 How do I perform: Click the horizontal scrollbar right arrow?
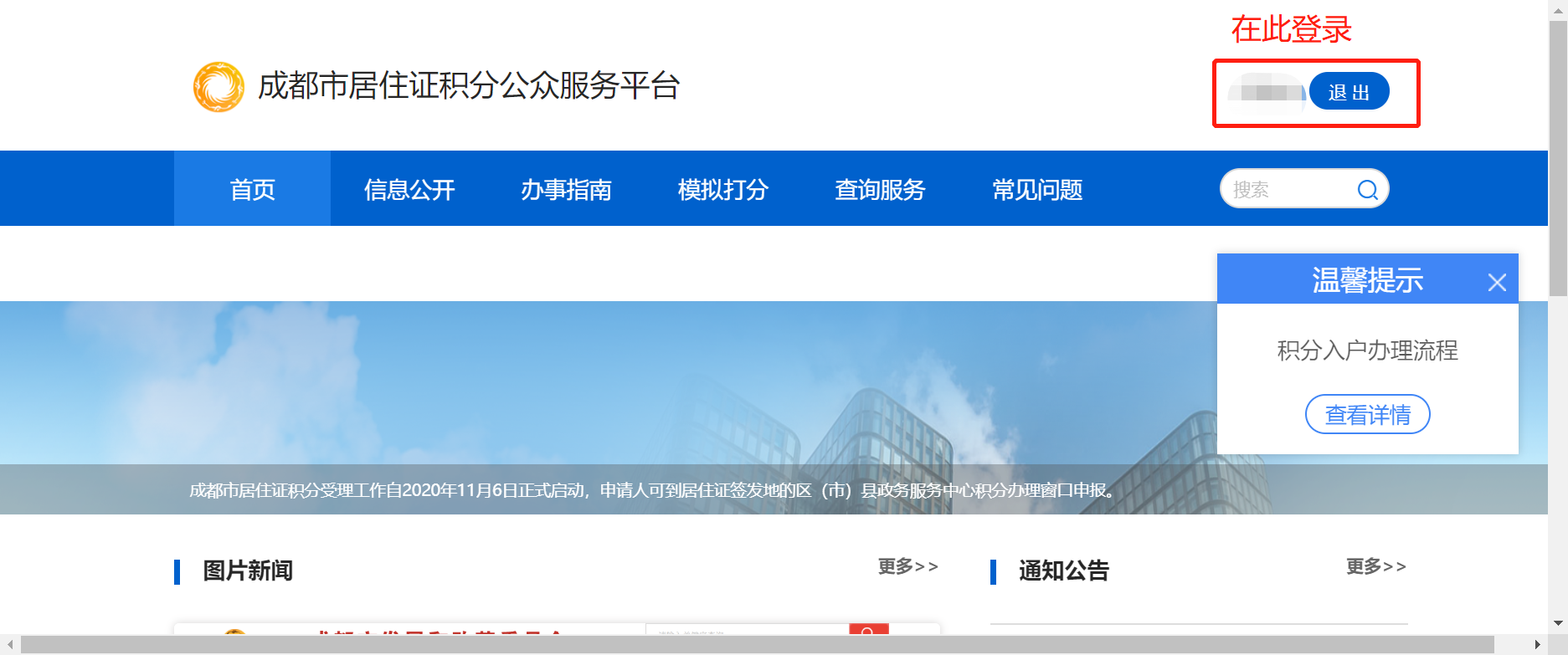[x=1538, y=645]
